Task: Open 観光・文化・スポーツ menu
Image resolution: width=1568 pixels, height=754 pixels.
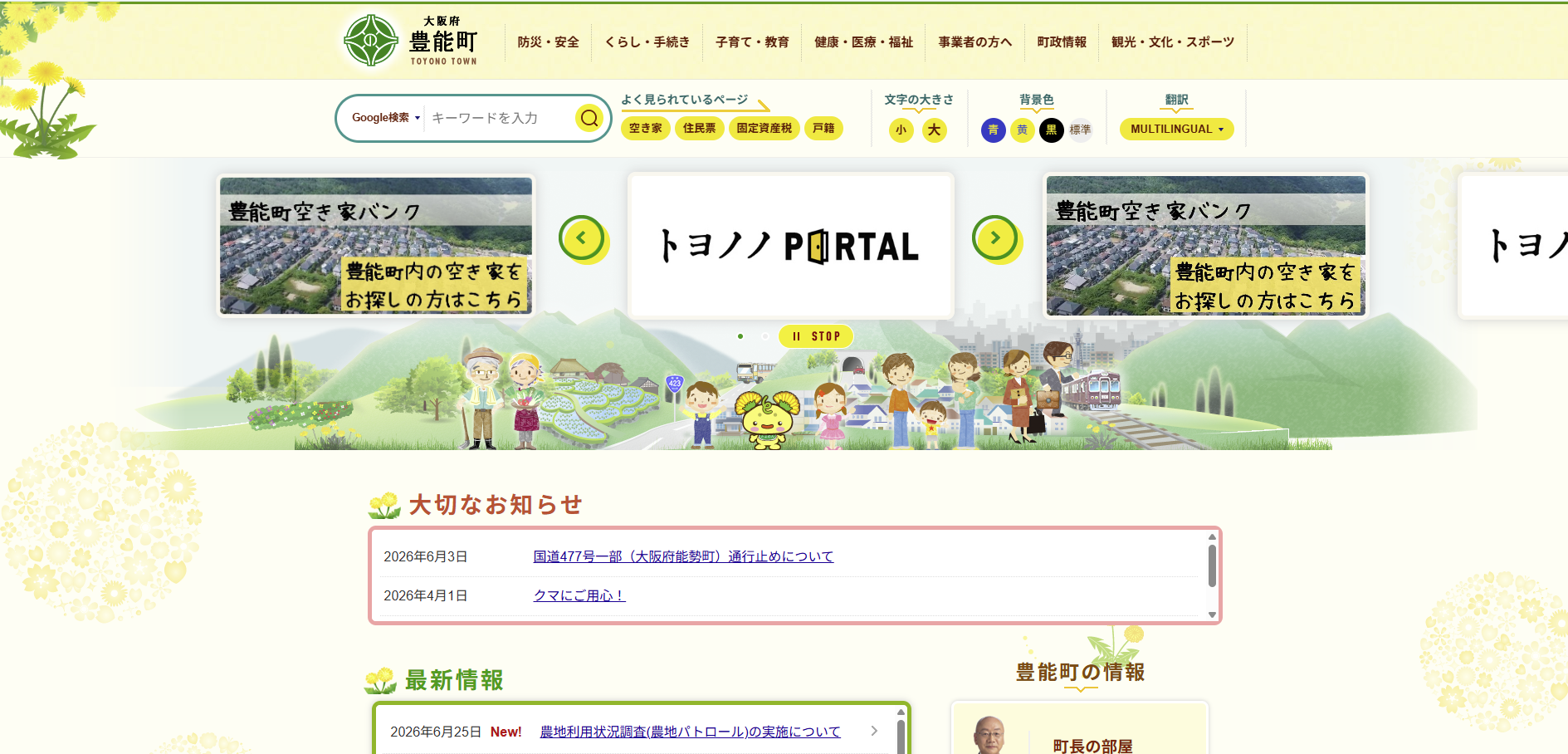Action: (x=1173, y=42)
